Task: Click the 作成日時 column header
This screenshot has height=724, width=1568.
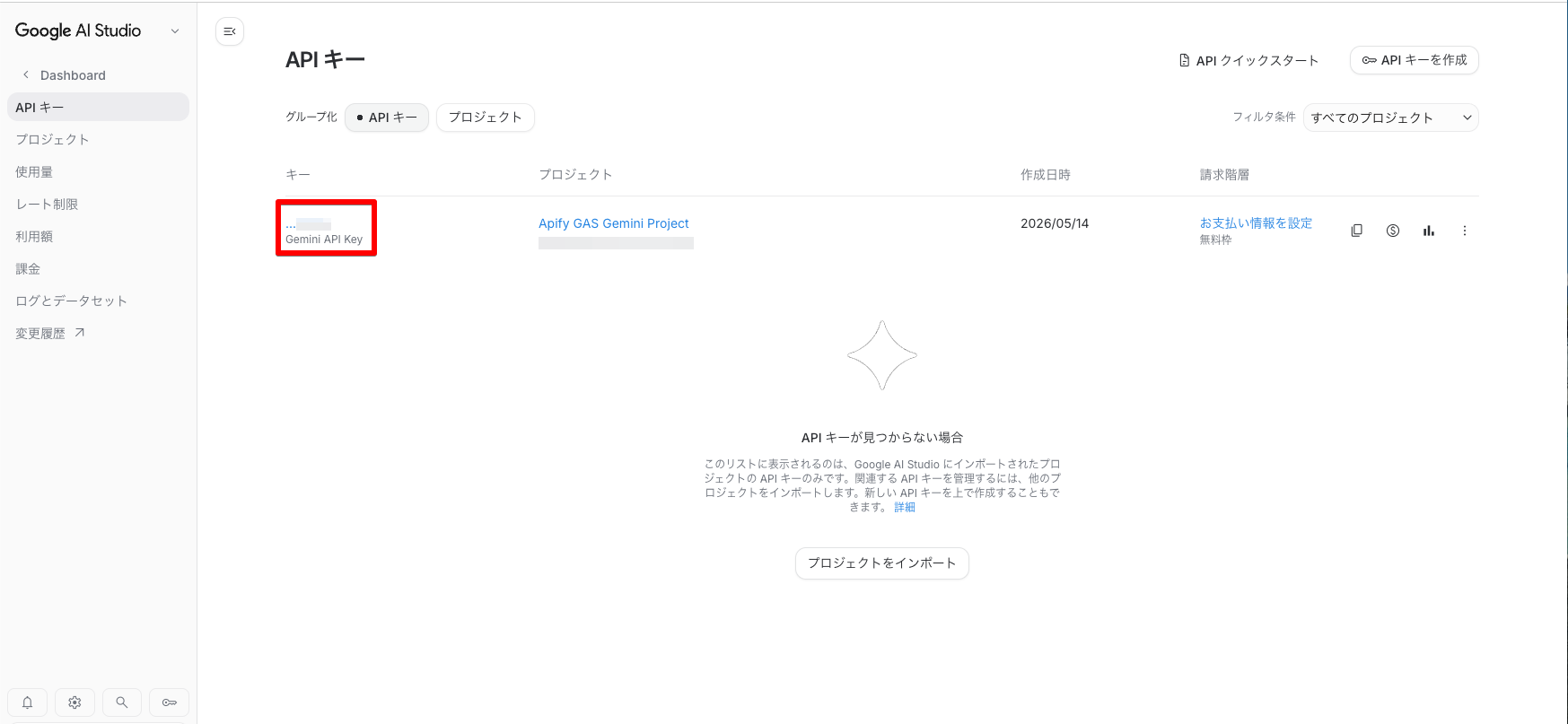Action: pyautogui.click(x=1046, y=175)
